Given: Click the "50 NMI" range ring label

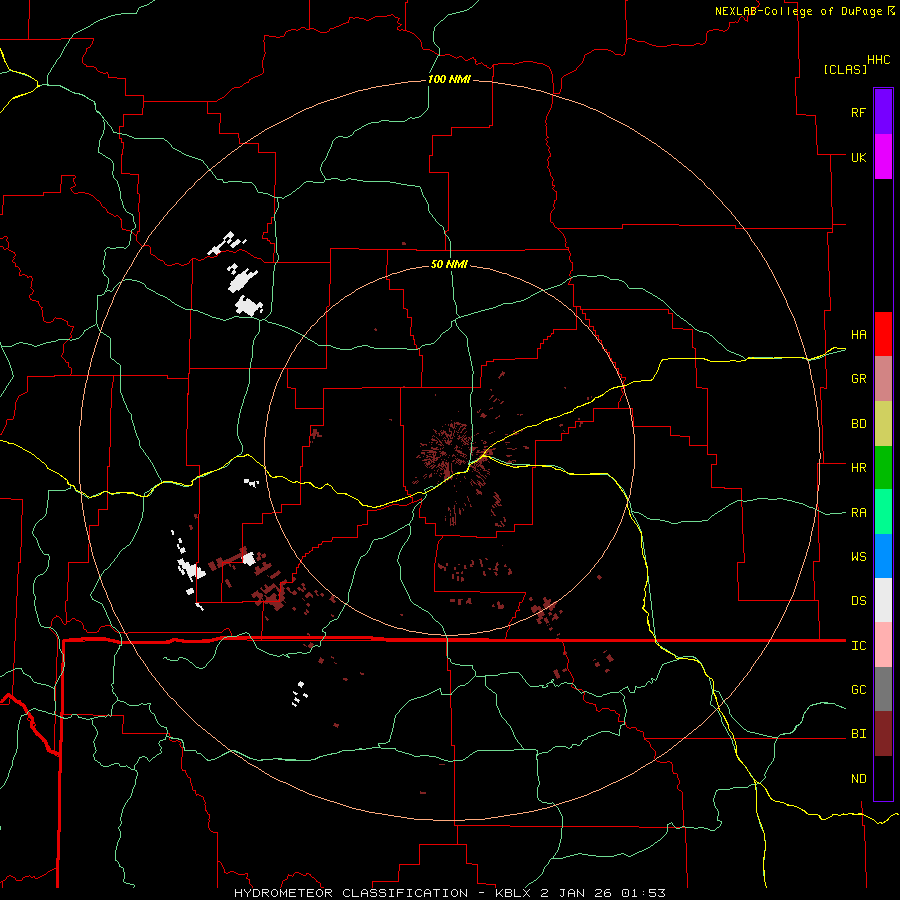Looking at the screenshot, I should [x=449, y=264].
